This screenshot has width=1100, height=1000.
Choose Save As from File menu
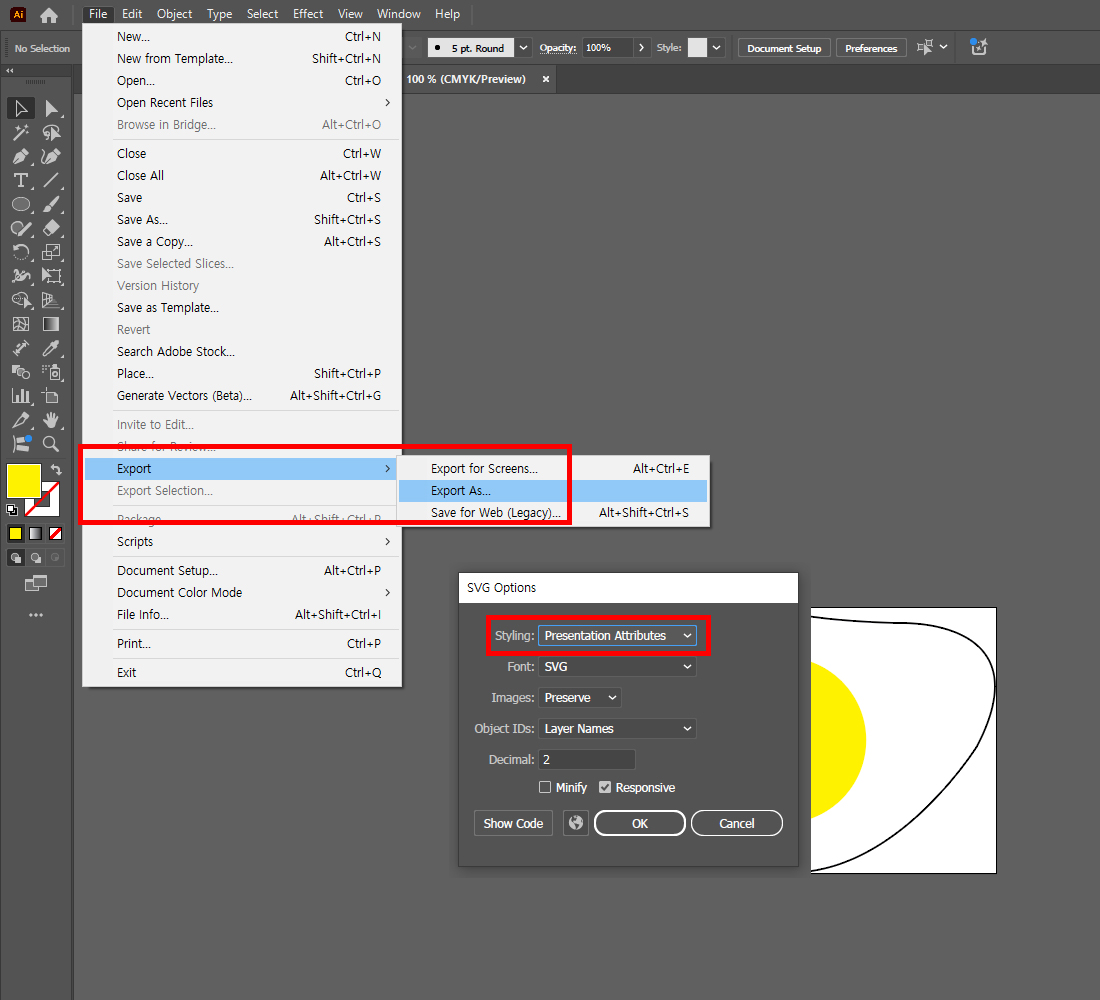(x=242, y=220)
